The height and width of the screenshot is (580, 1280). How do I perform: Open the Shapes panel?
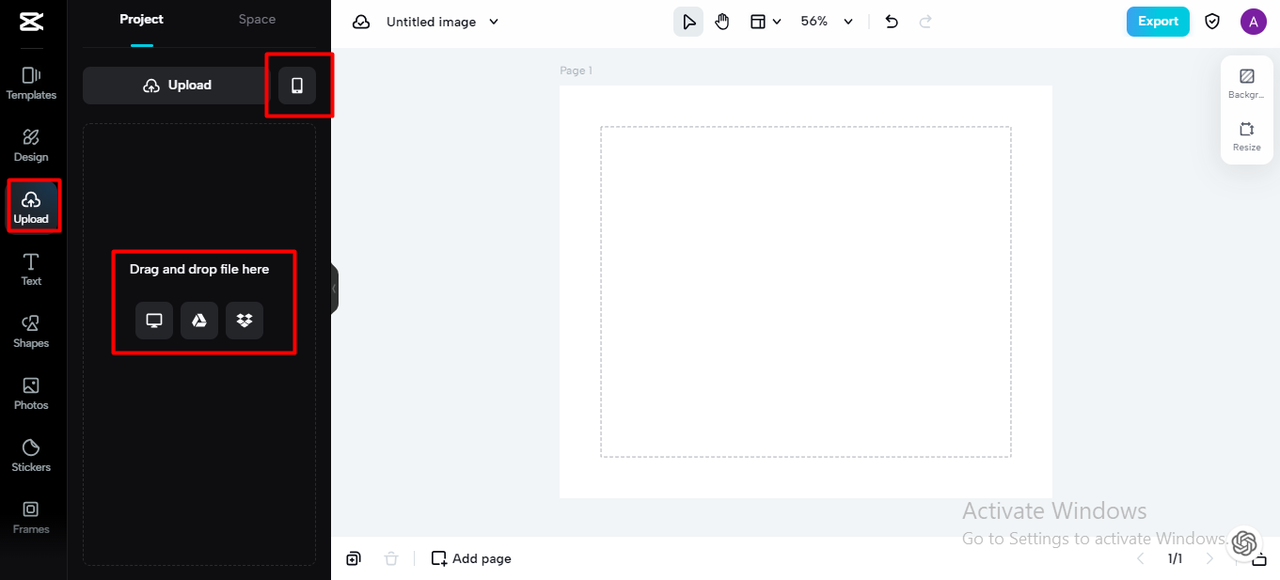point(31,332)
